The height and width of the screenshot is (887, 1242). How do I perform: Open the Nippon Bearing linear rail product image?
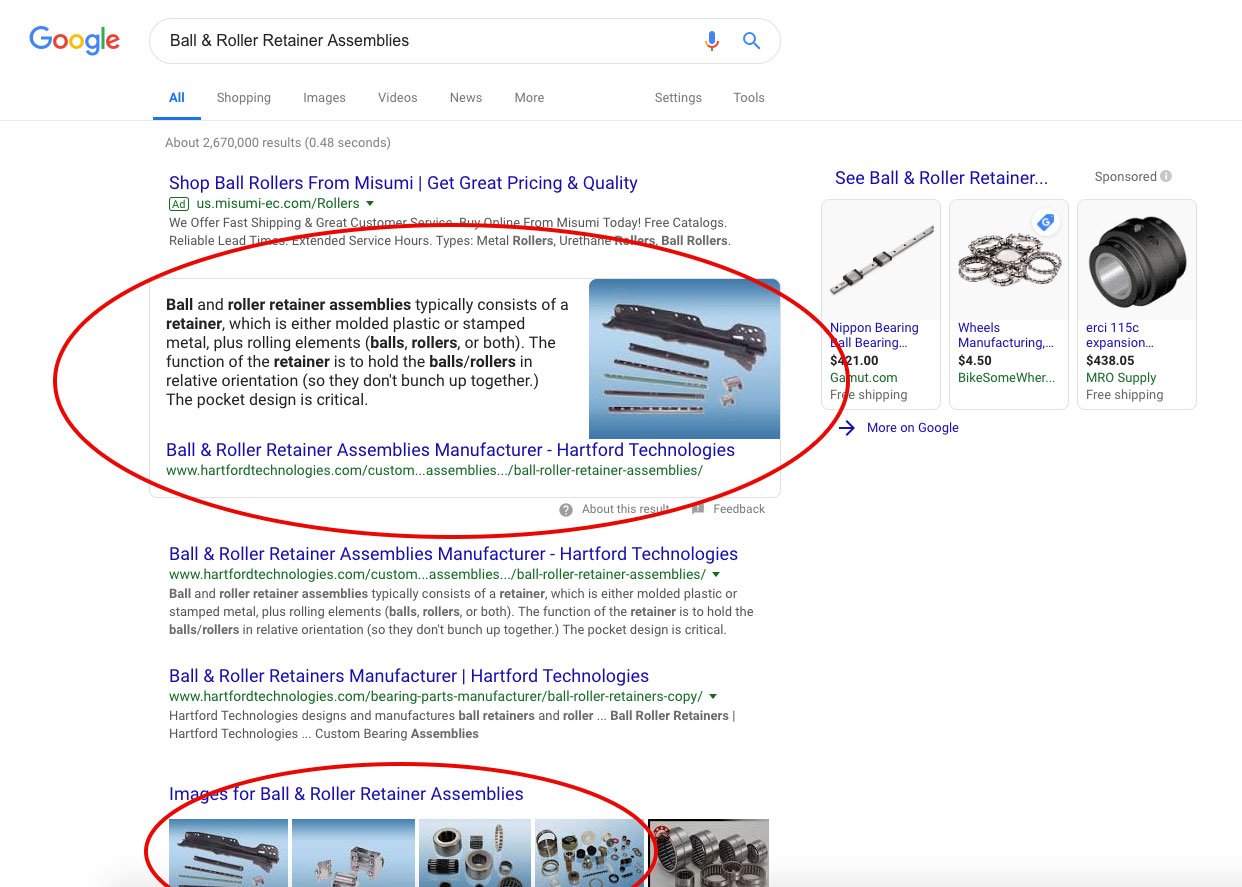(x=881, y=260)
